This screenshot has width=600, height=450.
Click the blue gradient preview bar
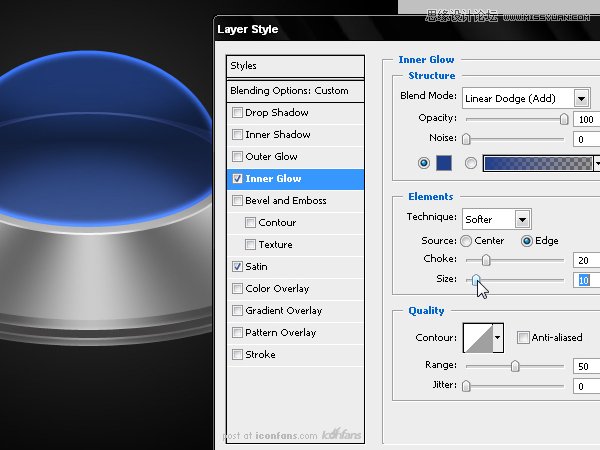[537, 163]
